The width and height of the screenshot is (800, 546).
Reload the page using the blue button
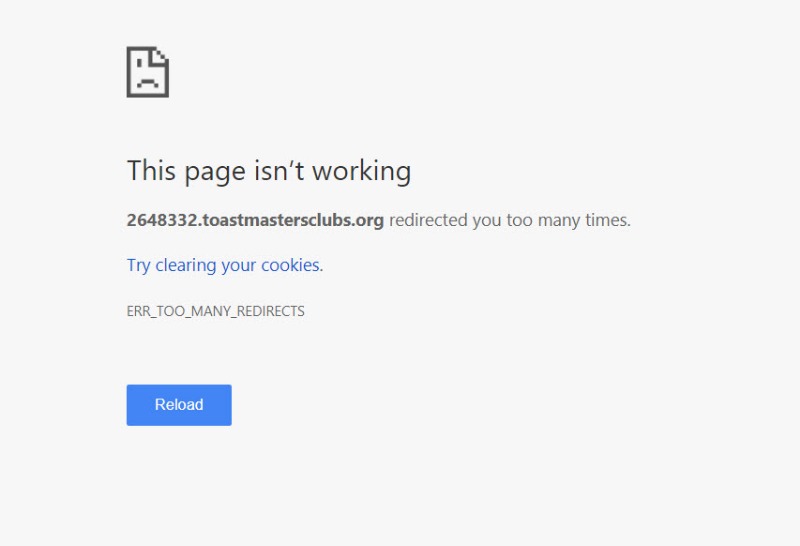point(179,405)
